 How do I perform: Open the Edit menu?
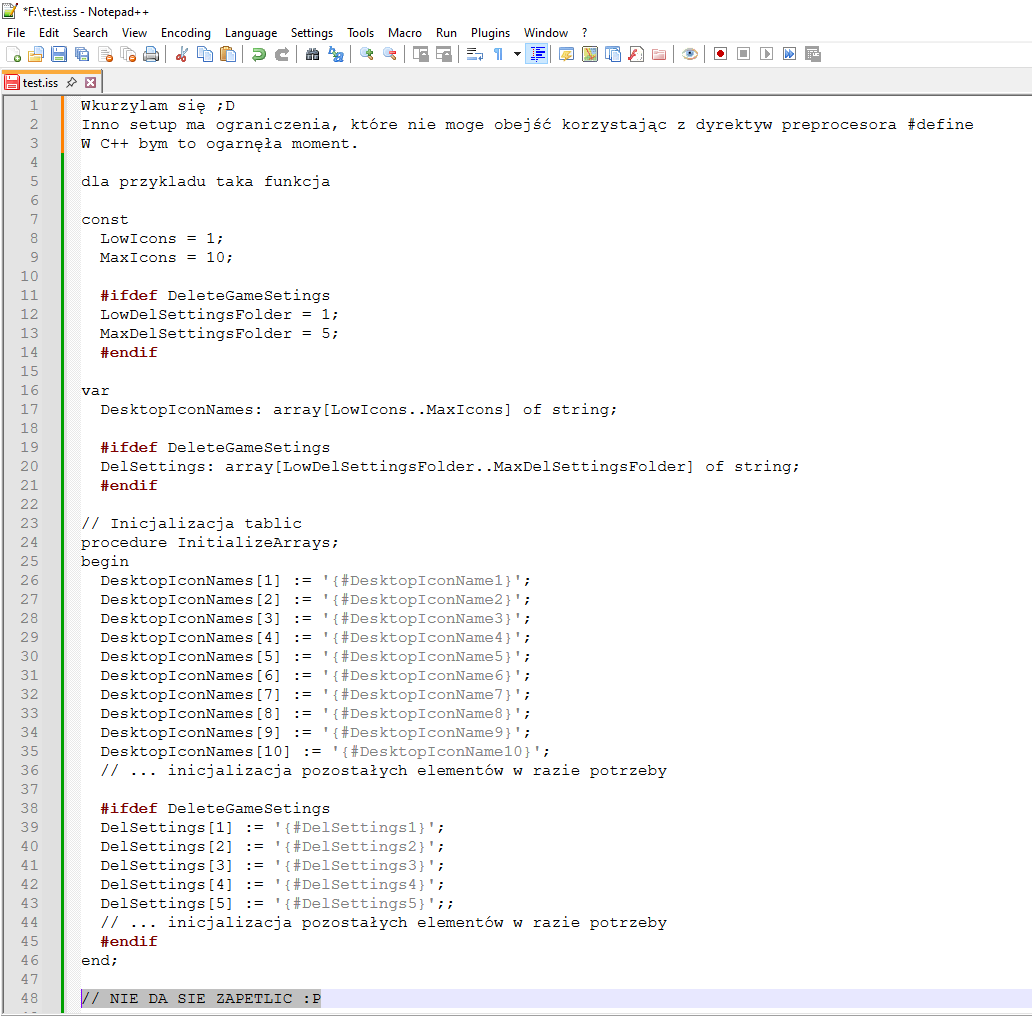click(49, 32)
